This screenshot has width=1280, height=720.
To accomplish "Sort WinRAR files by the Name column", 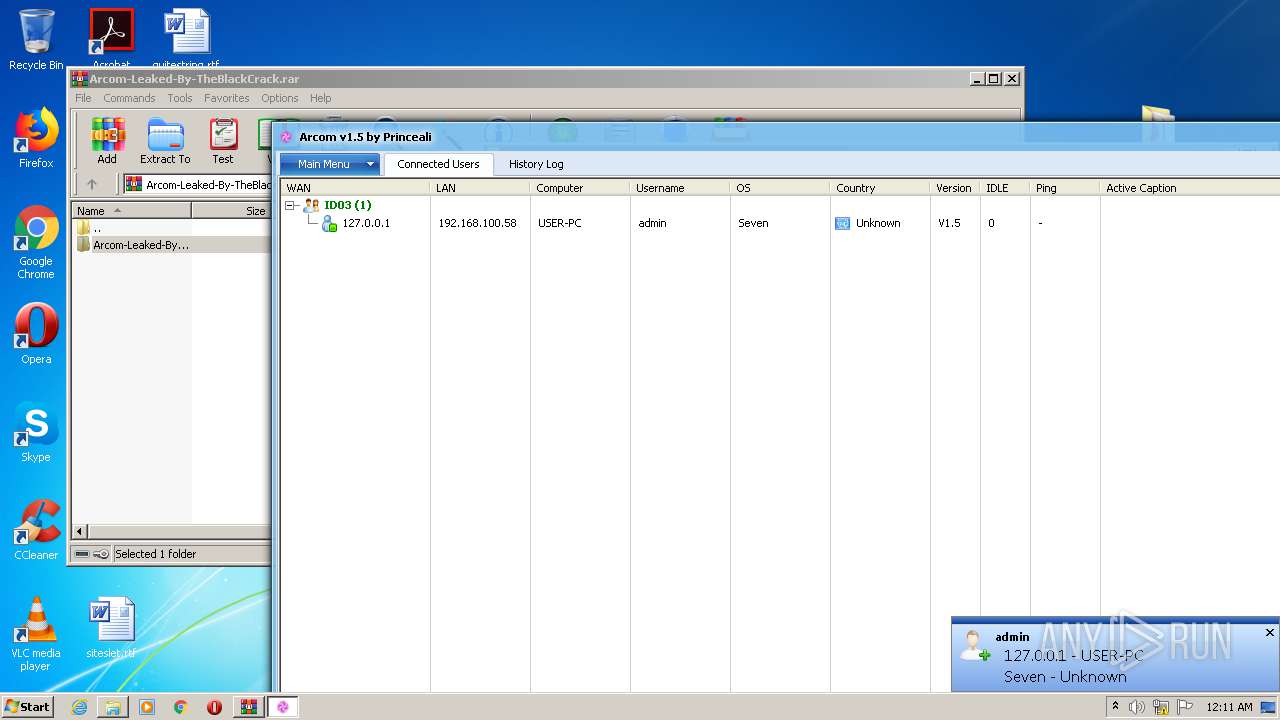I will 132,211.
